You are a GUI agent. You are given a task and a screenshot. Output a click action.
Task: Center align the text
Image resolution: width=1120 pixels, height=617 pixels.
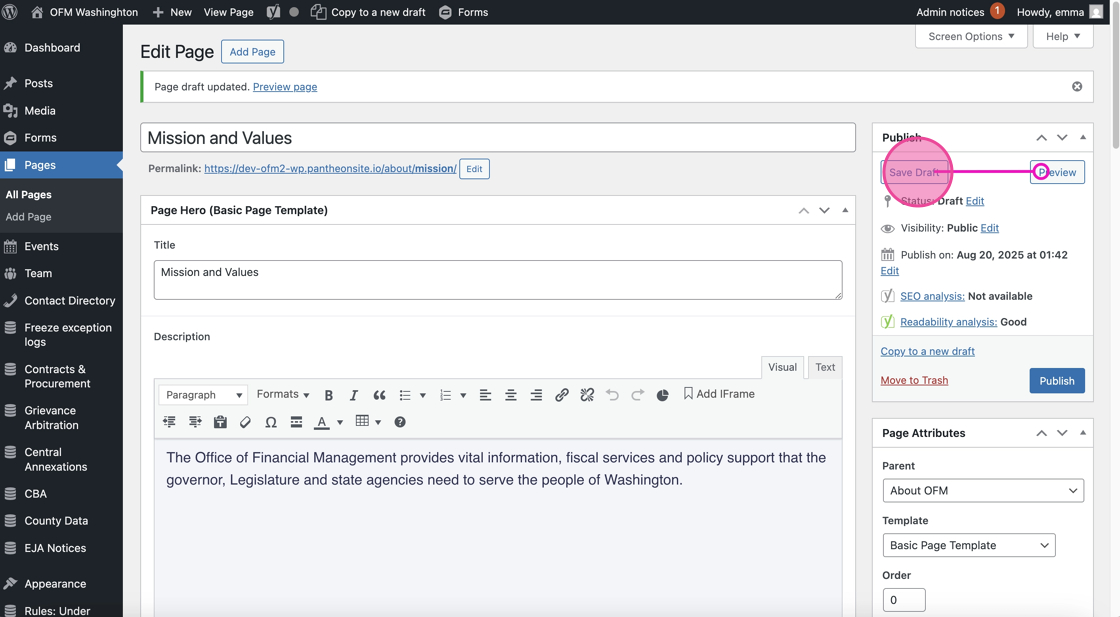point(511,395)
